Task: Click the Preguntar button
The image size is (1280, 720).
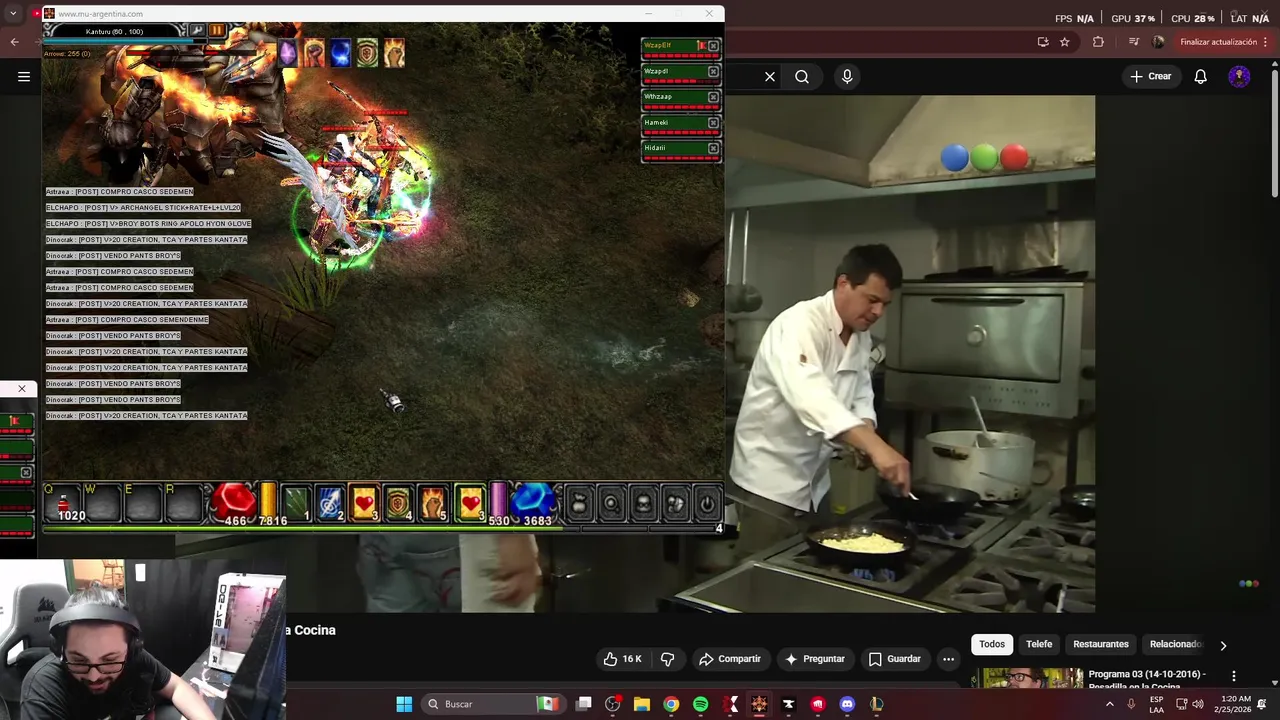Action: pos(815,659)
